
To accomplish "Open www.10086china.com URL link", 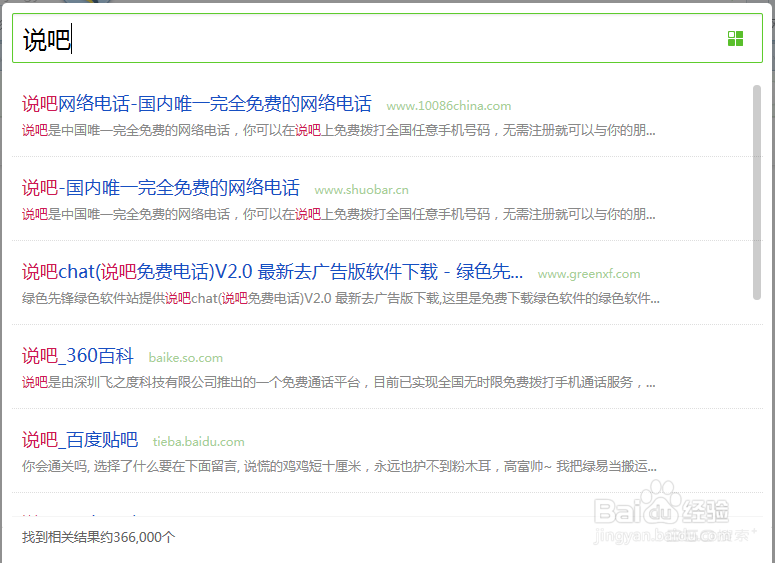I will point(448,106).
